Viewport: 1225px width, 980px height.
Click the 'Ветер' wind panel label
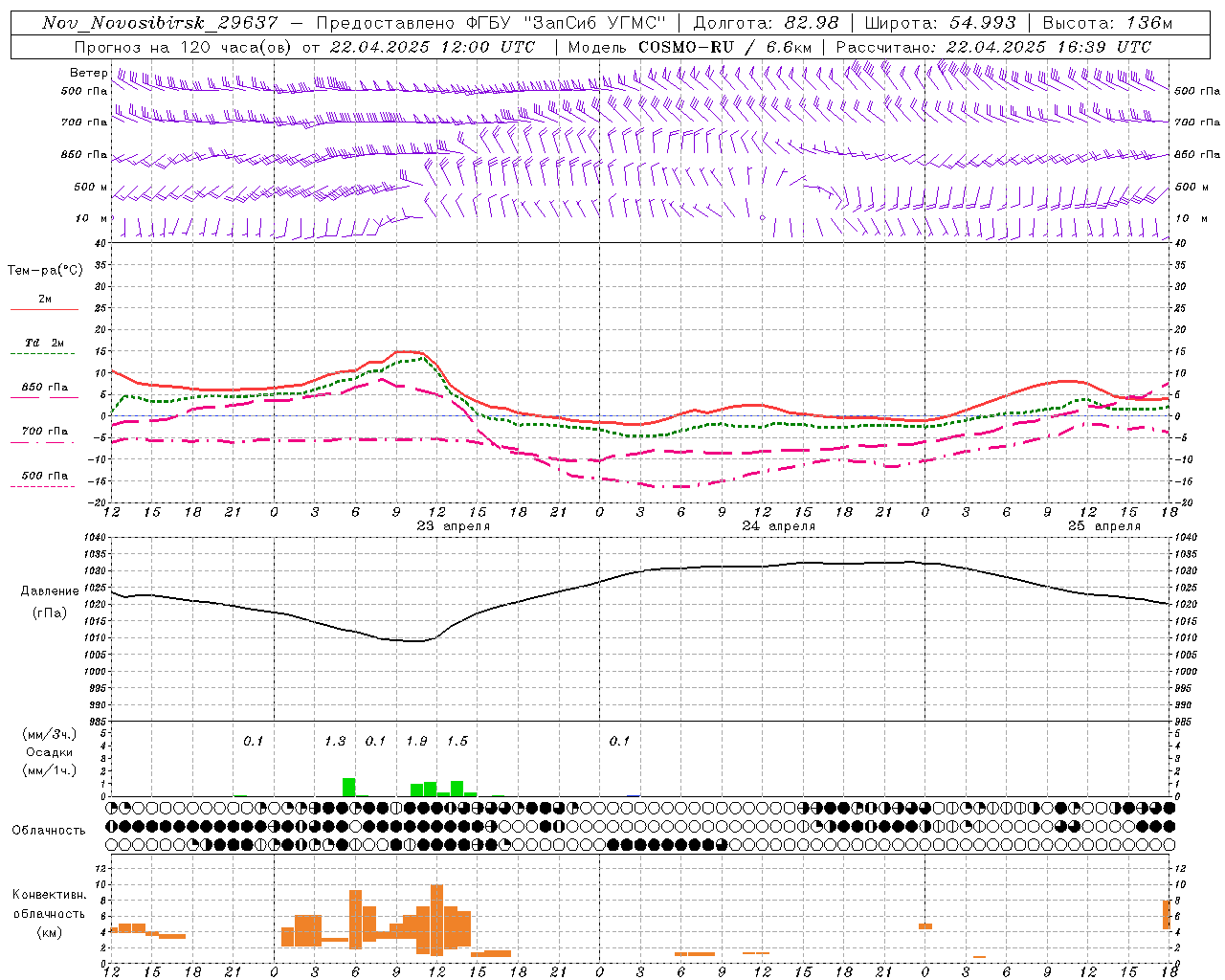(89, 73)
